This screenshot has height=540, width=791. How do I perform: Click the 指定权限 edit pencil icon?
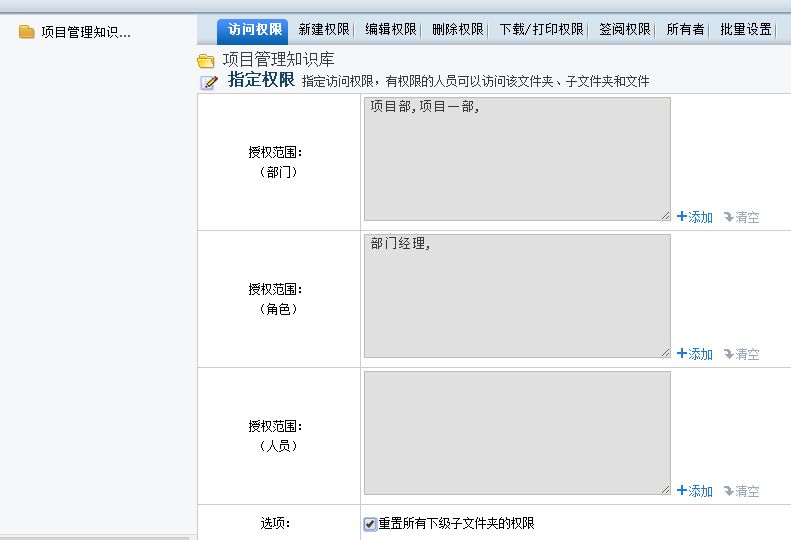click(209, 82)
